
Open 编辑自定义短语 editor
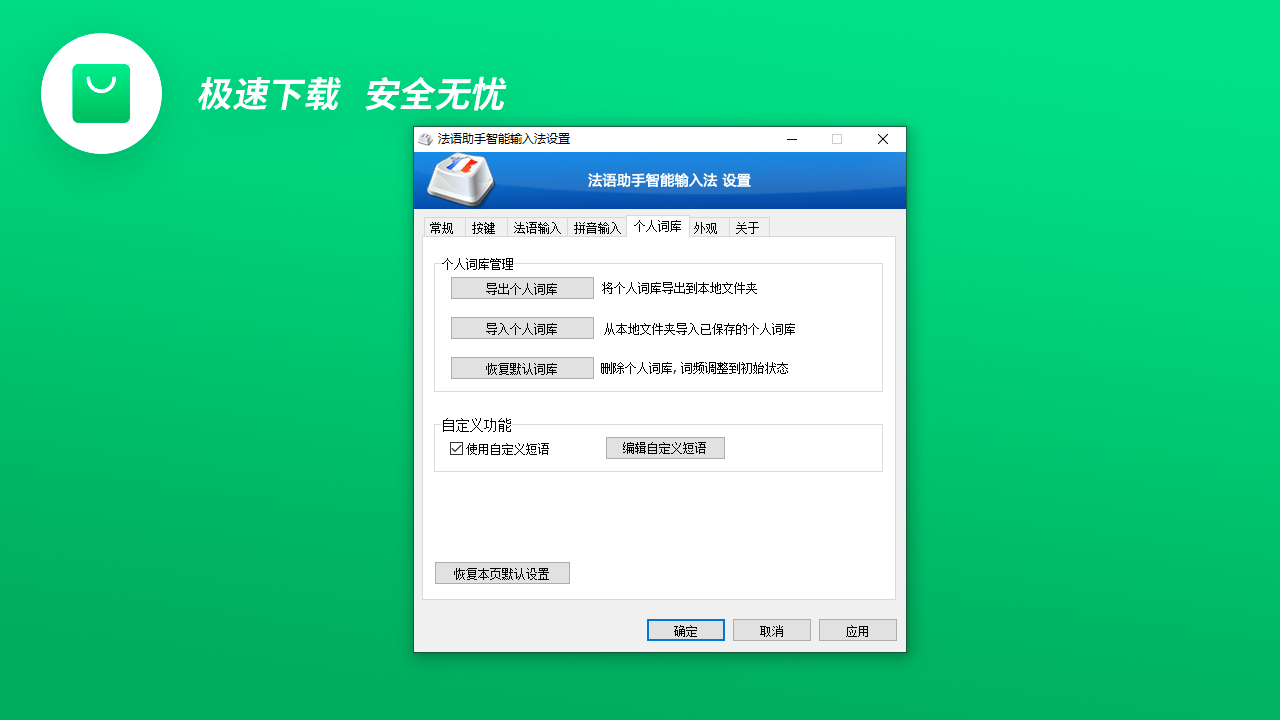tap(665, 447)
